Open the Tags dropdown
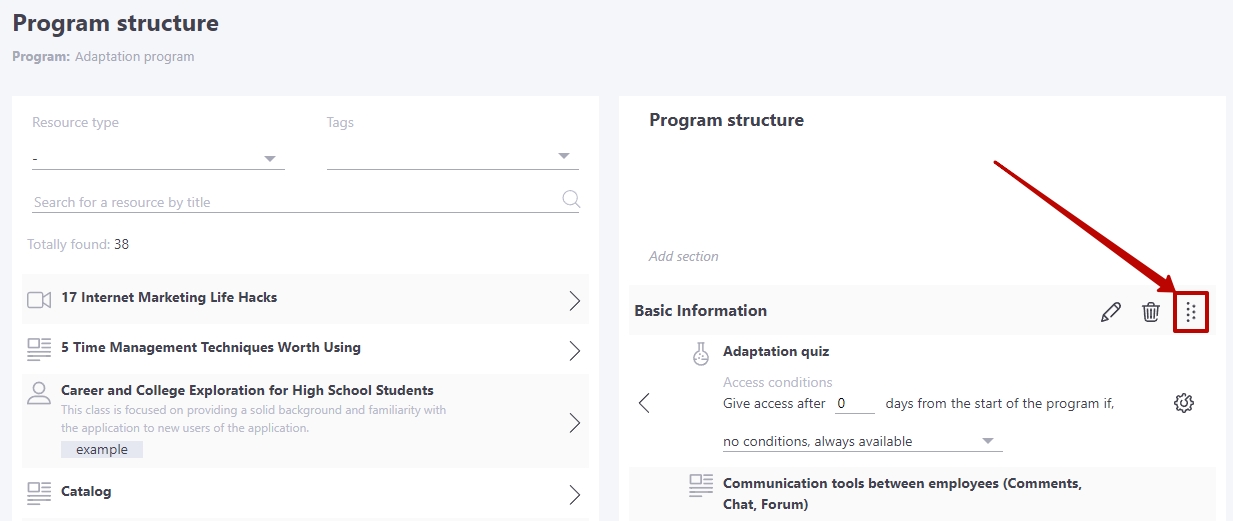Image resolution: width=1233 pixels, height=521 pixels. pyautogui.click(x=453, y=157)
